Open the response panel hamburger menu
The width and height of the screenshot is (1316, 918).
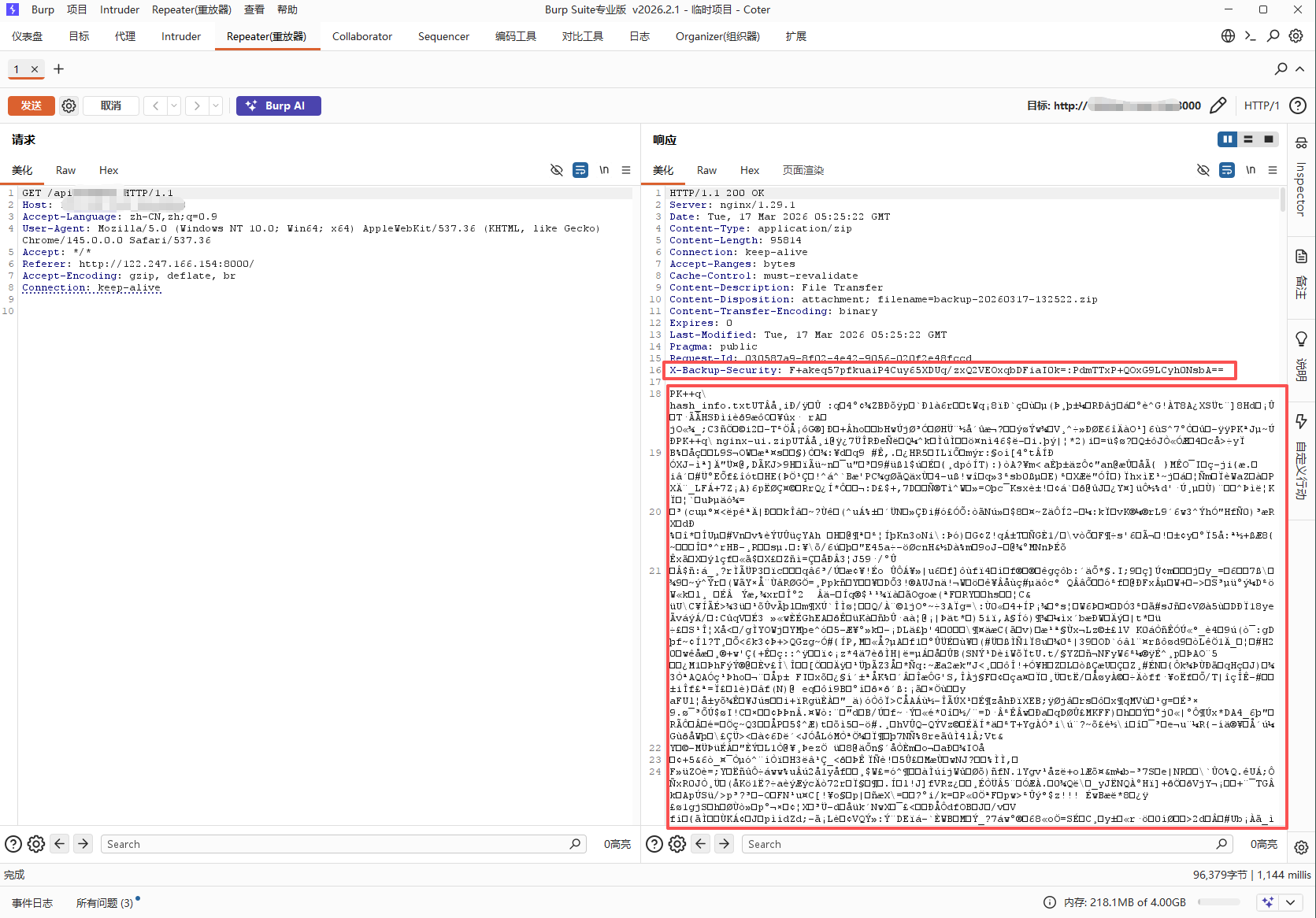pos(1273,170)
